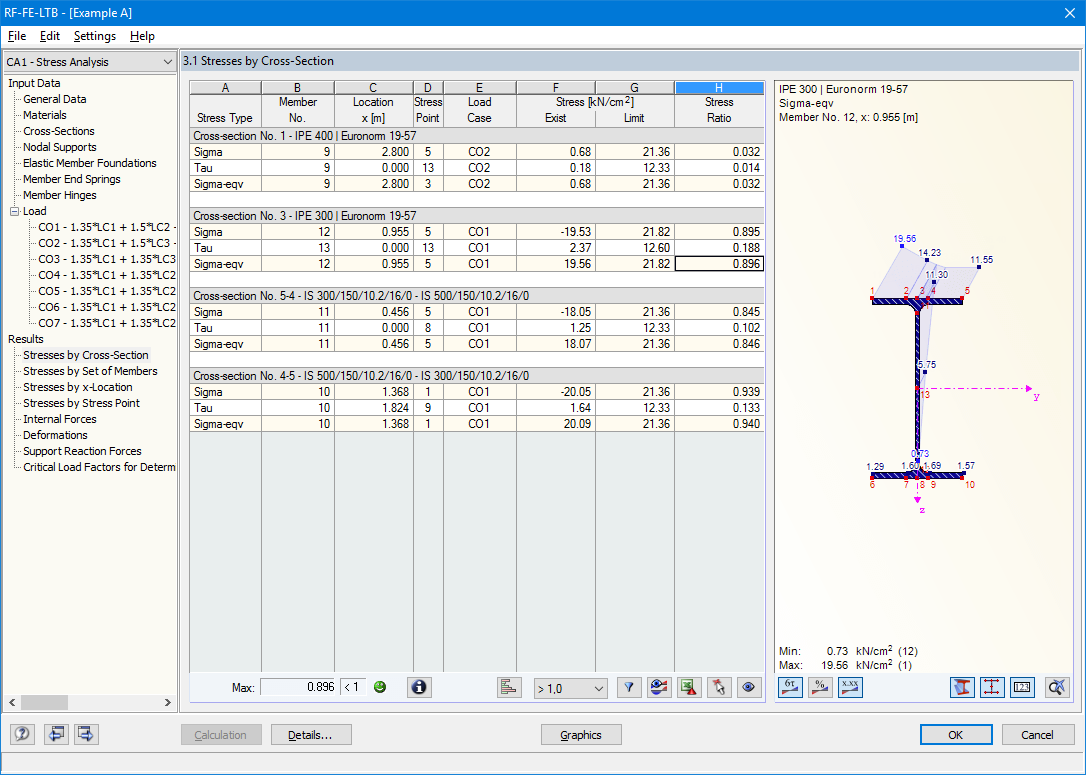Click the reset view zoom icon
The width and height of the screenshot is (1086, 775).
1056,688
